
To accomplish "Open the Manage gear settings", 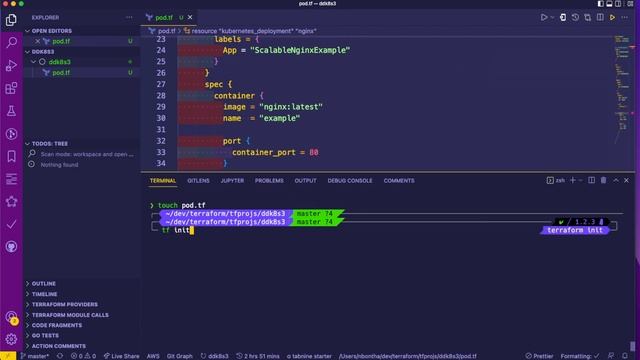I will coord(11,339).
